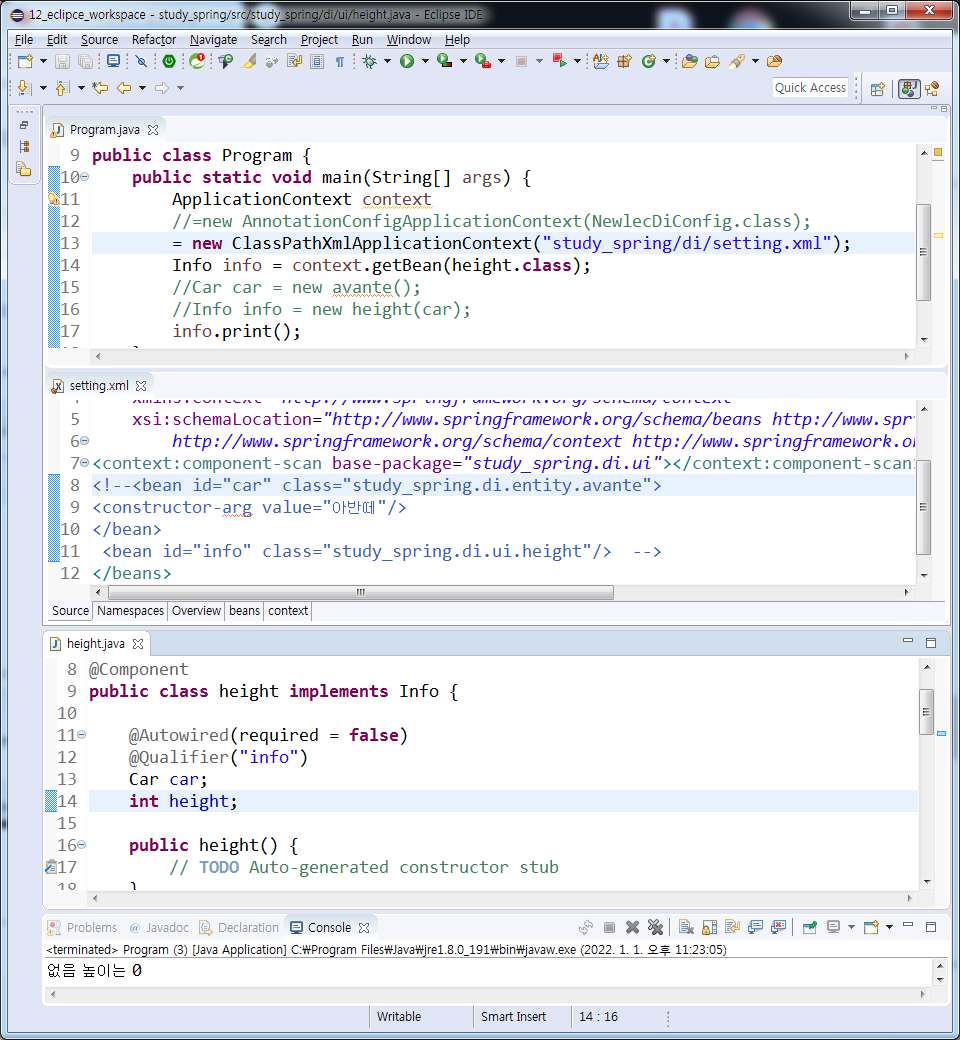Close the setting.xml editor tab
Viewport: 960px width, 1040px height.
[x=141, y=386]
